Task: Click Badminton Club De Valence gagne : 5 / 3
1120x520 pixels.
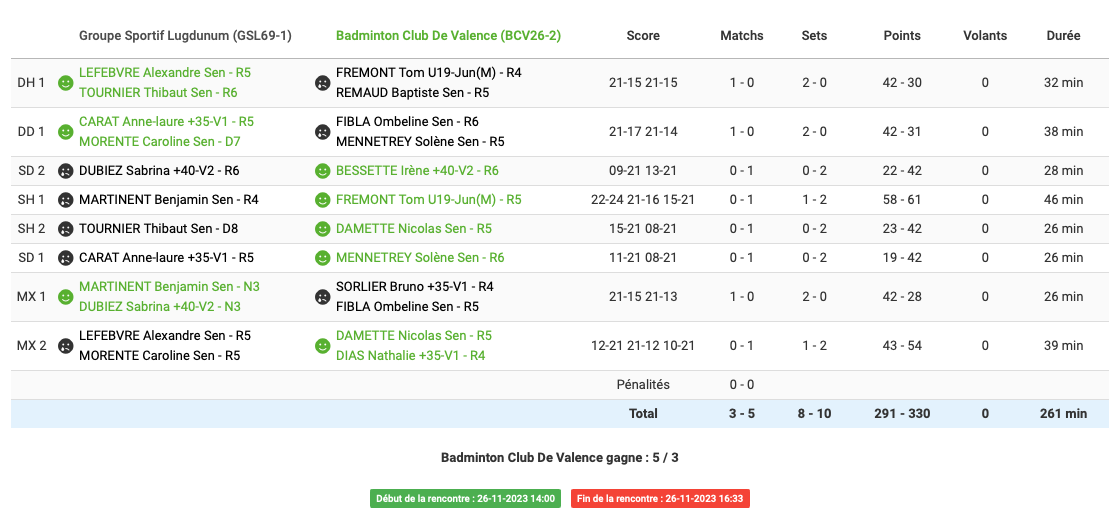Action: pyautogui.click(x=560, y=458)
